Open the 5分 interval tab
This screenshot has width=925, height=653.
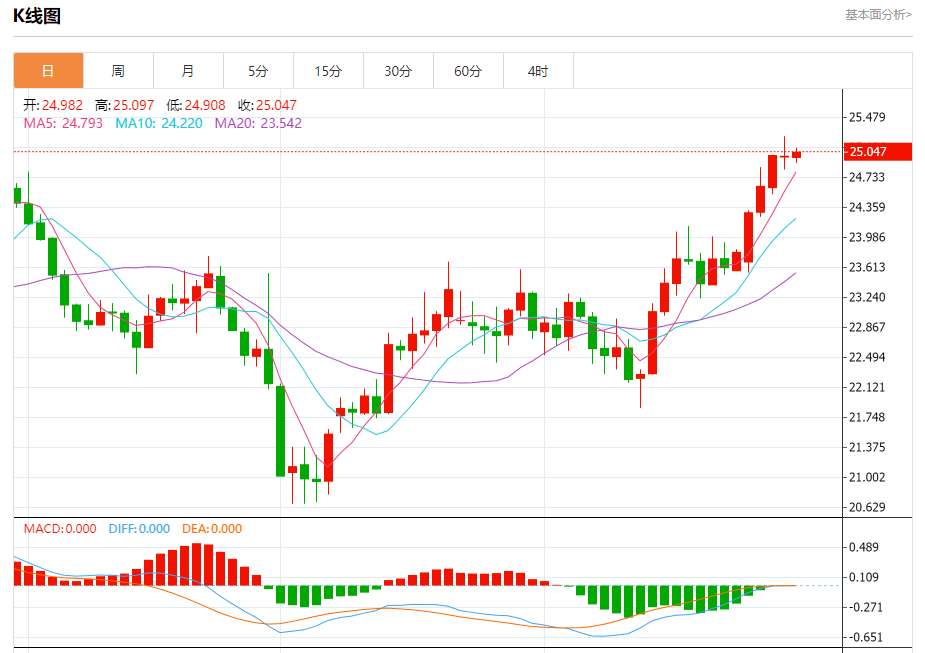tap(258, 71)
